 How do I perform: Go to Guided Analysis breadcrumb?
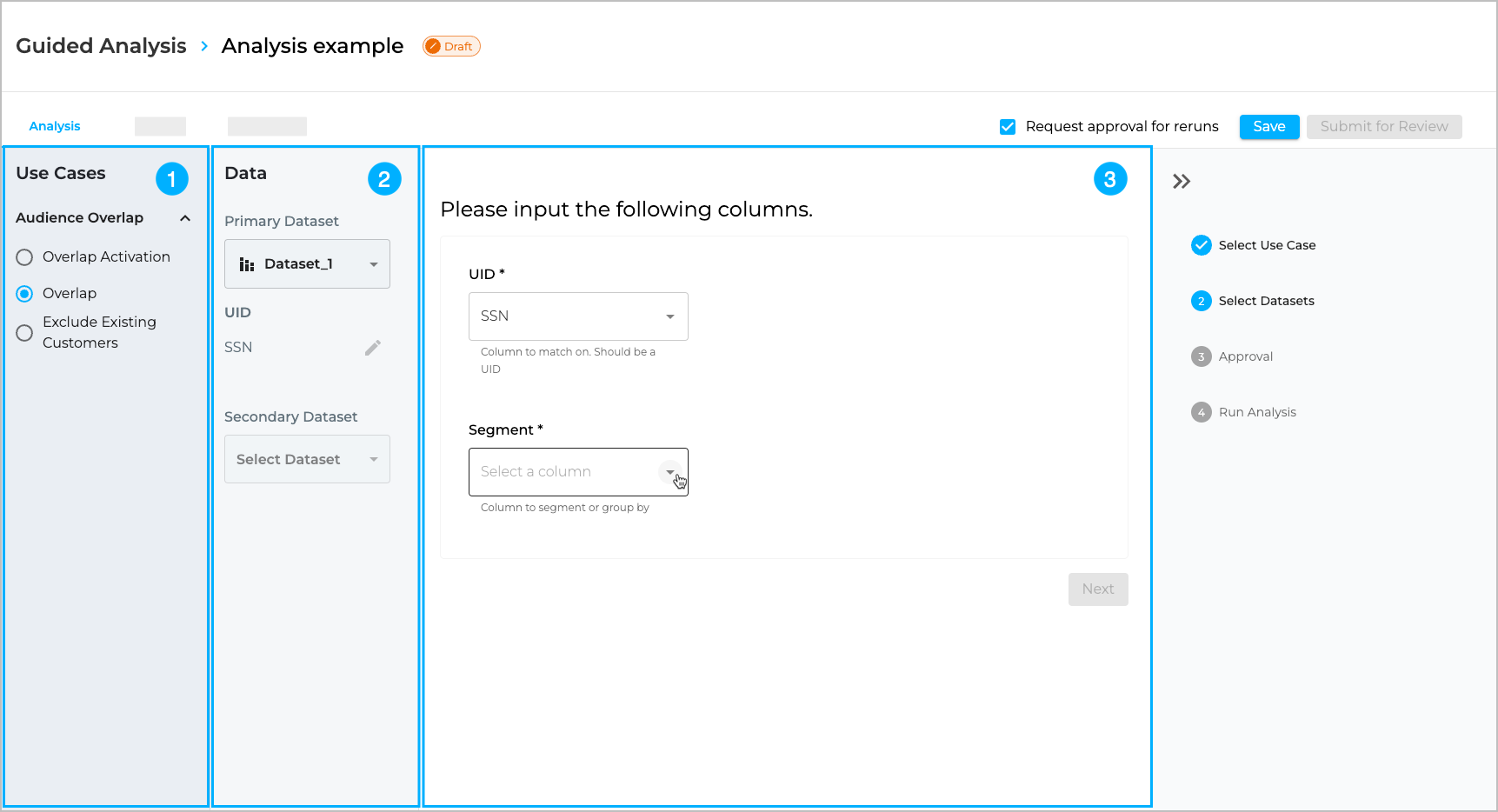tap(101, 46)
